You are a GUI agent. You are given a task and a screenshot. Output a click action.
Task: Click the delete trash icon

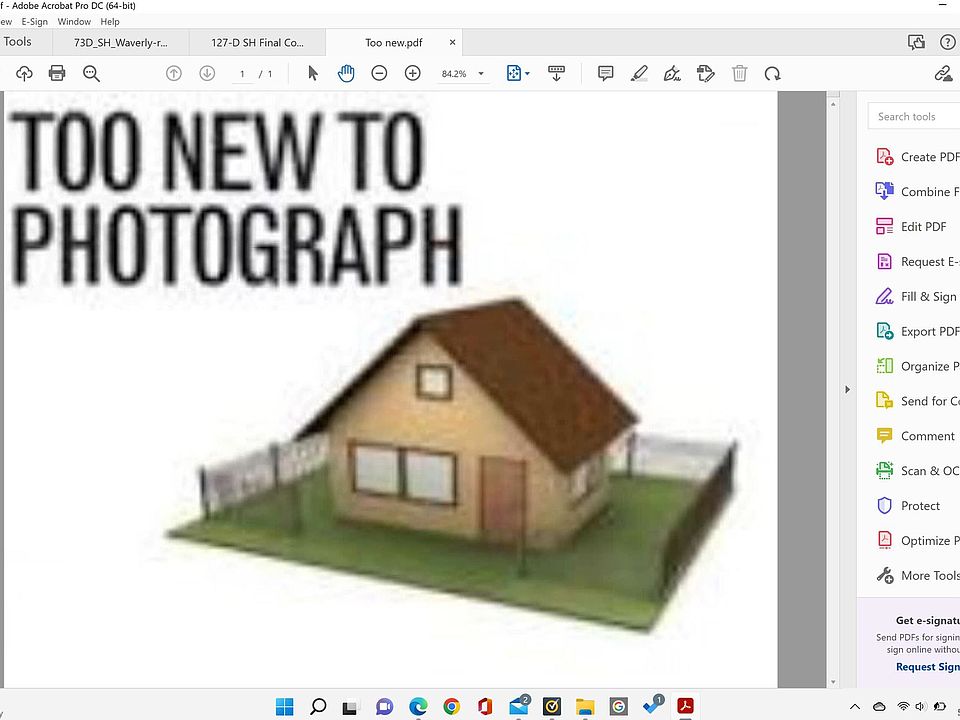click(740, 73)
